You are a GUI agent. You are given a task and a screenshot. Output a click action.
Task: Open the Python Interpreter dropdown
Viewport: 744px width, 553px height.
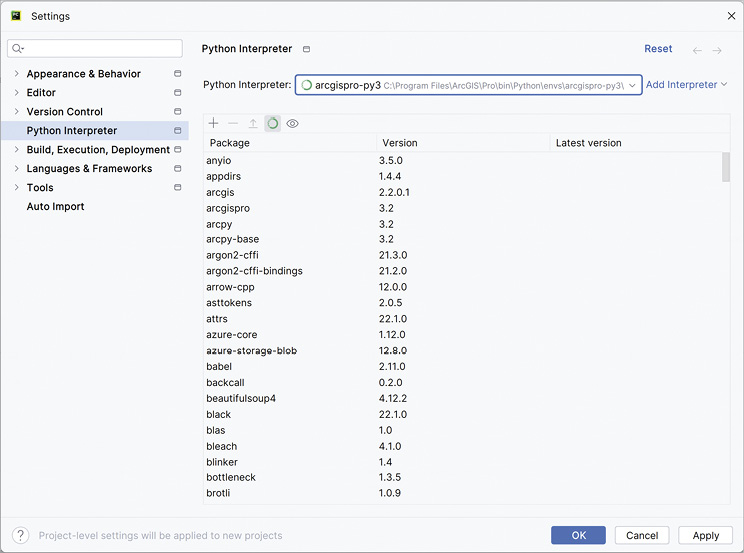click(468, 85)
